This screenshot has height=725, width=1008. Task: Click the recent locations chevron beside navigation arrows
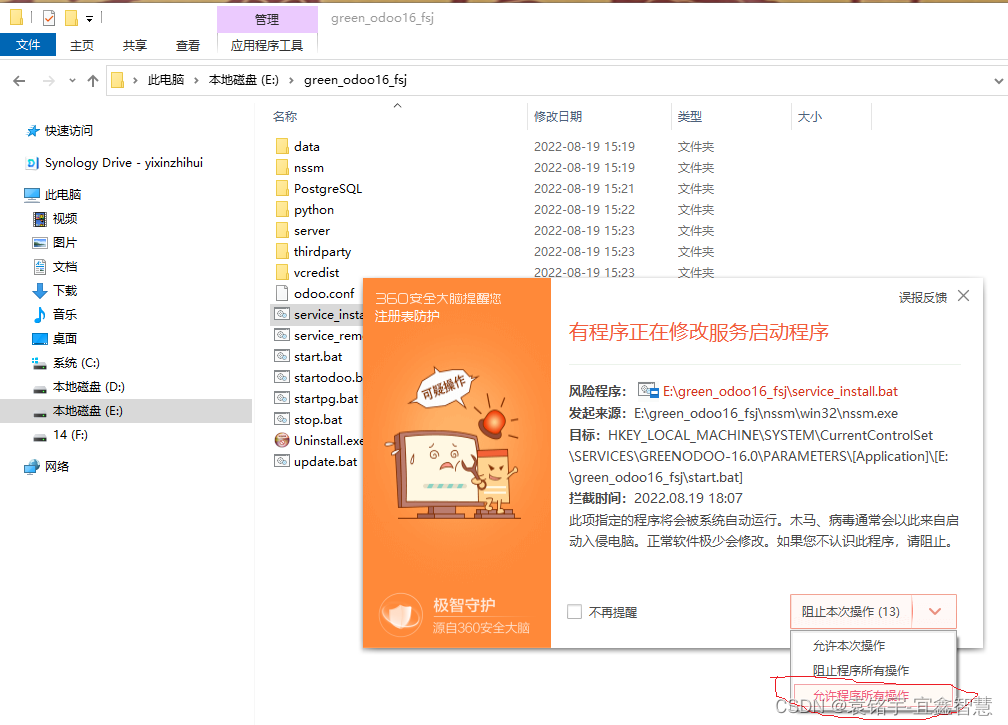[71, 80]
